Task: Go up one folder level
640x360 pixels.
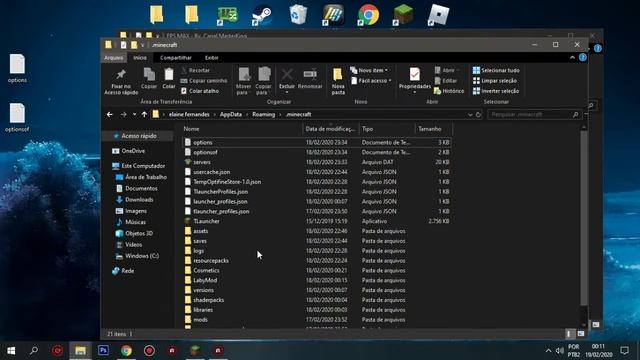Action: tap(144, 115)
